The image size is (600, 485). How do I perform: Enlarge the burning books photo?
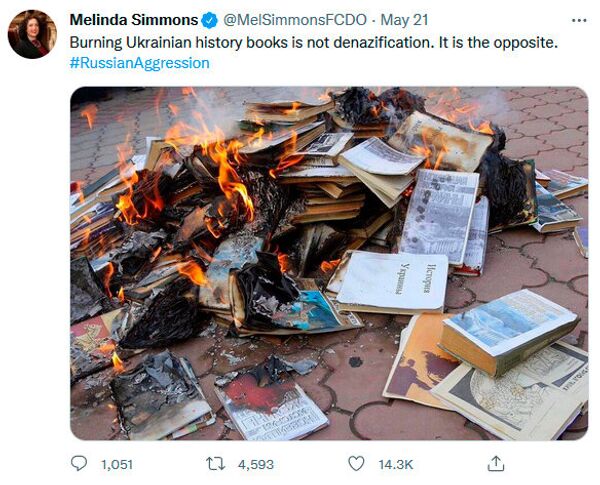[x=329, y=263]
